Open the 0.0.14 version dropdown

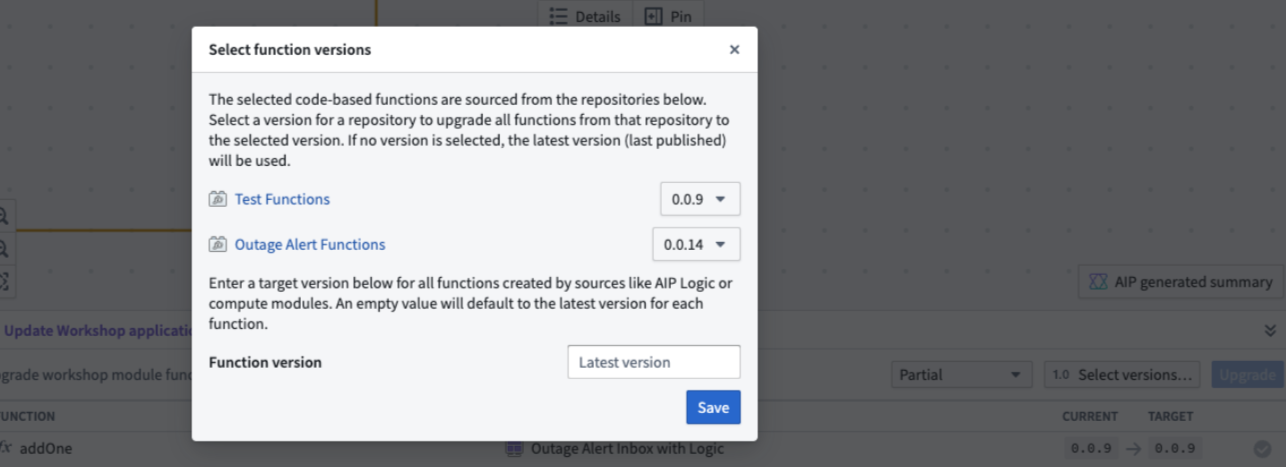click(696, 244)
